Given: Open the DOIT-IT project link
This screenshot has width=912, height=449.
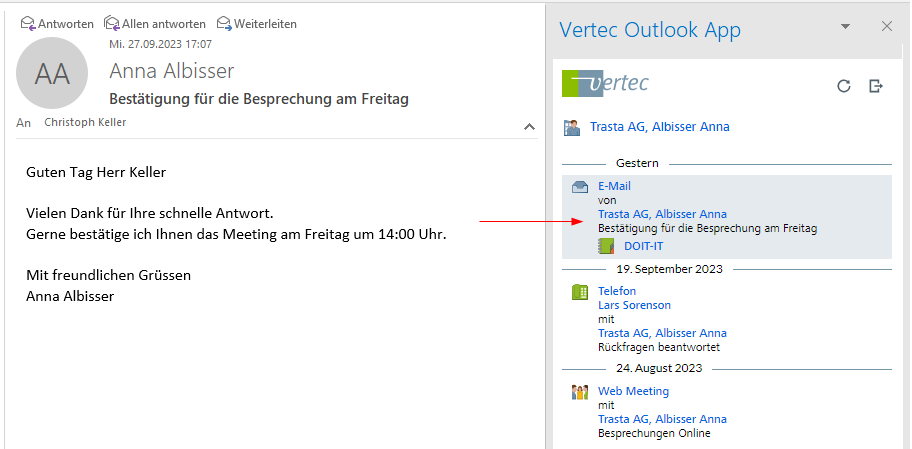Looking at the screenshot, I should 643,246.
